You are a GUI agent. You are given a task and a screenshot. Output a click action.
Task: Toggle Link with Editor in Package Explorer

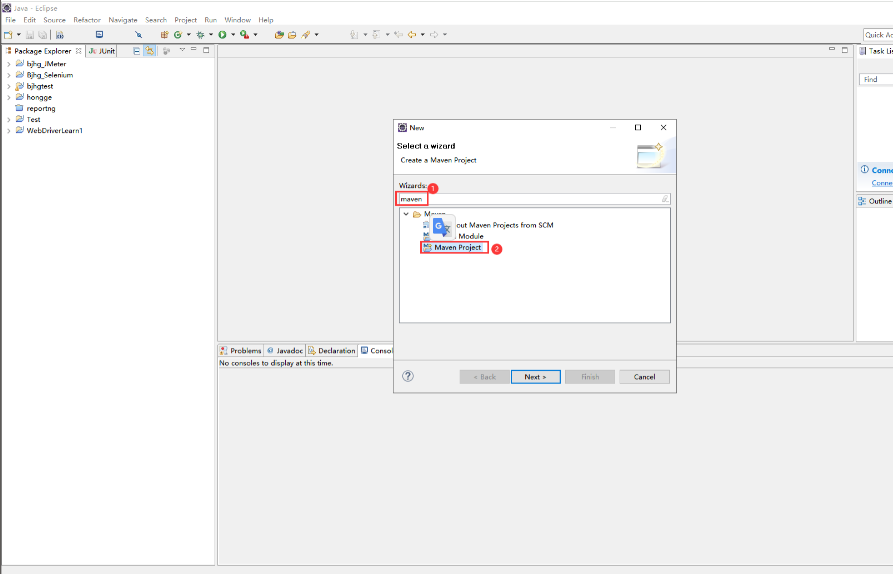(x=149, y=51)
